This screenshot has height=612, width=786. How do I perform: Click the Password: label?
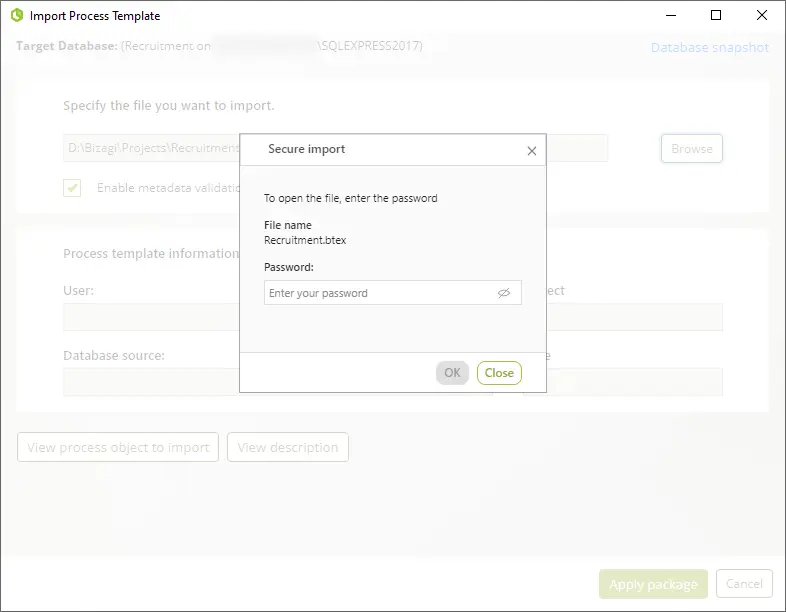289,267
